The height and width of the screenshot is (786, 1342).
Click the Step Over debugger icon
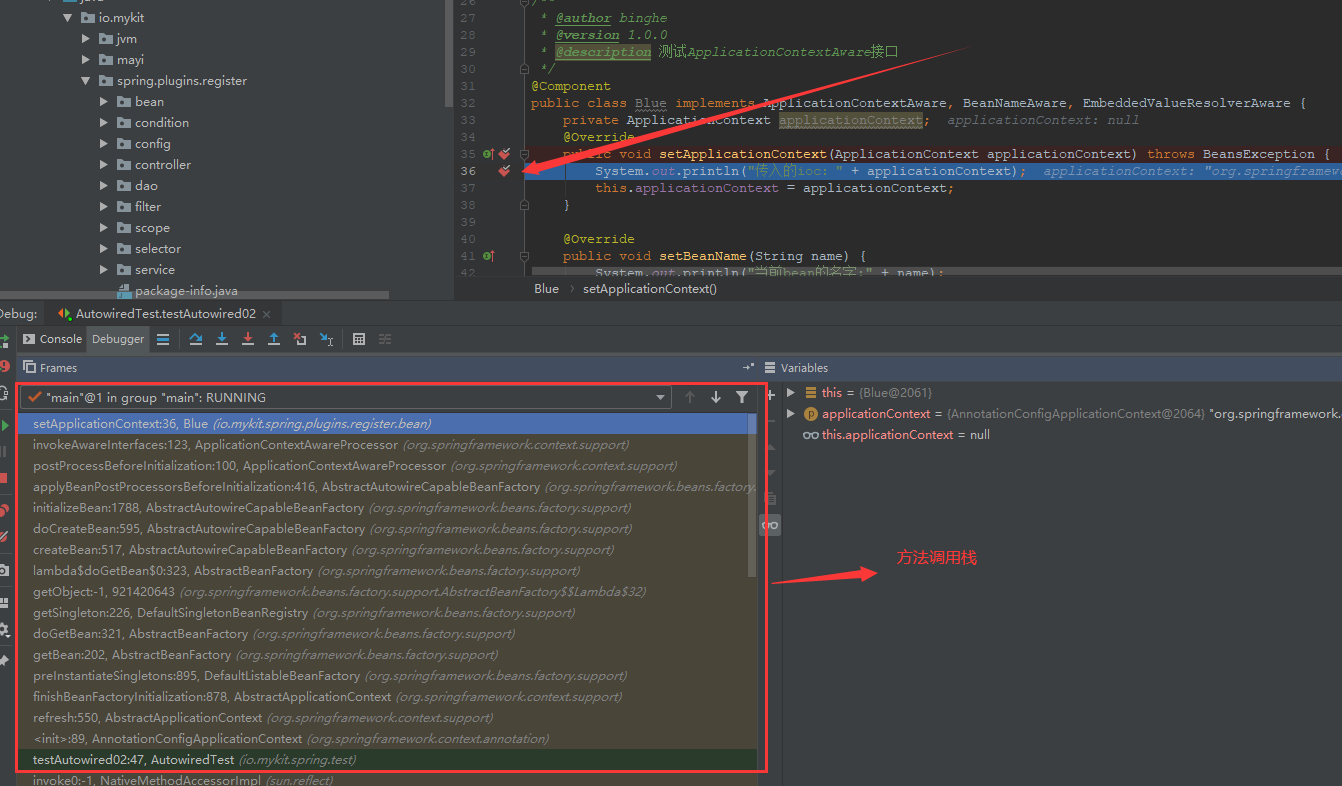pyautogui.click(x=196, y=339)
